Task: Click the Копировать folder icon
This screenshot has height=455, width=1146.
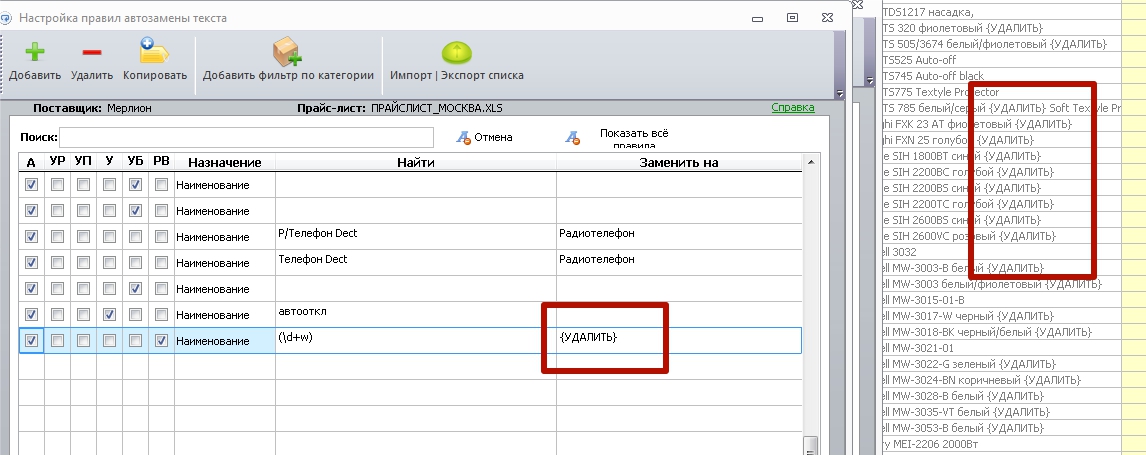Action: click(154, 51)
